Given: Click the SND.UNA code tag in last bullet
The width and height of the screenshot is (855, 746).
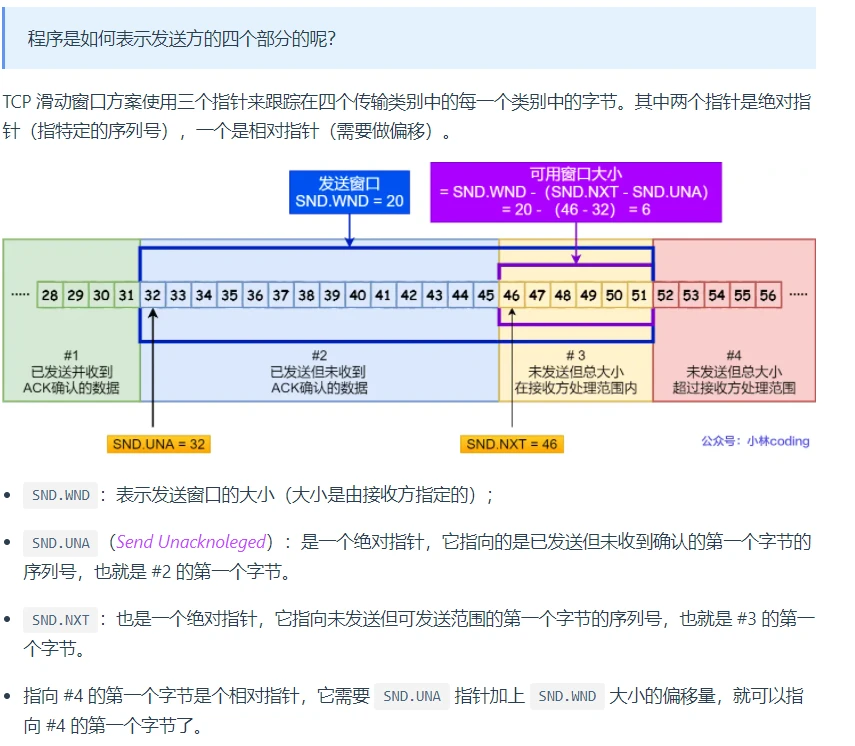Looking at the screenshot, I should (411, 697).
